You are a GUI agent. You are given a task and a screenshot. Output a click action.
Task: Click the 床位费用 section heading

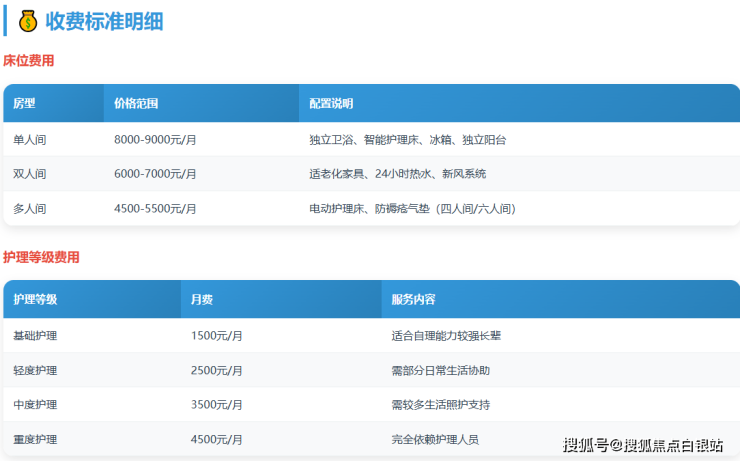28,61
